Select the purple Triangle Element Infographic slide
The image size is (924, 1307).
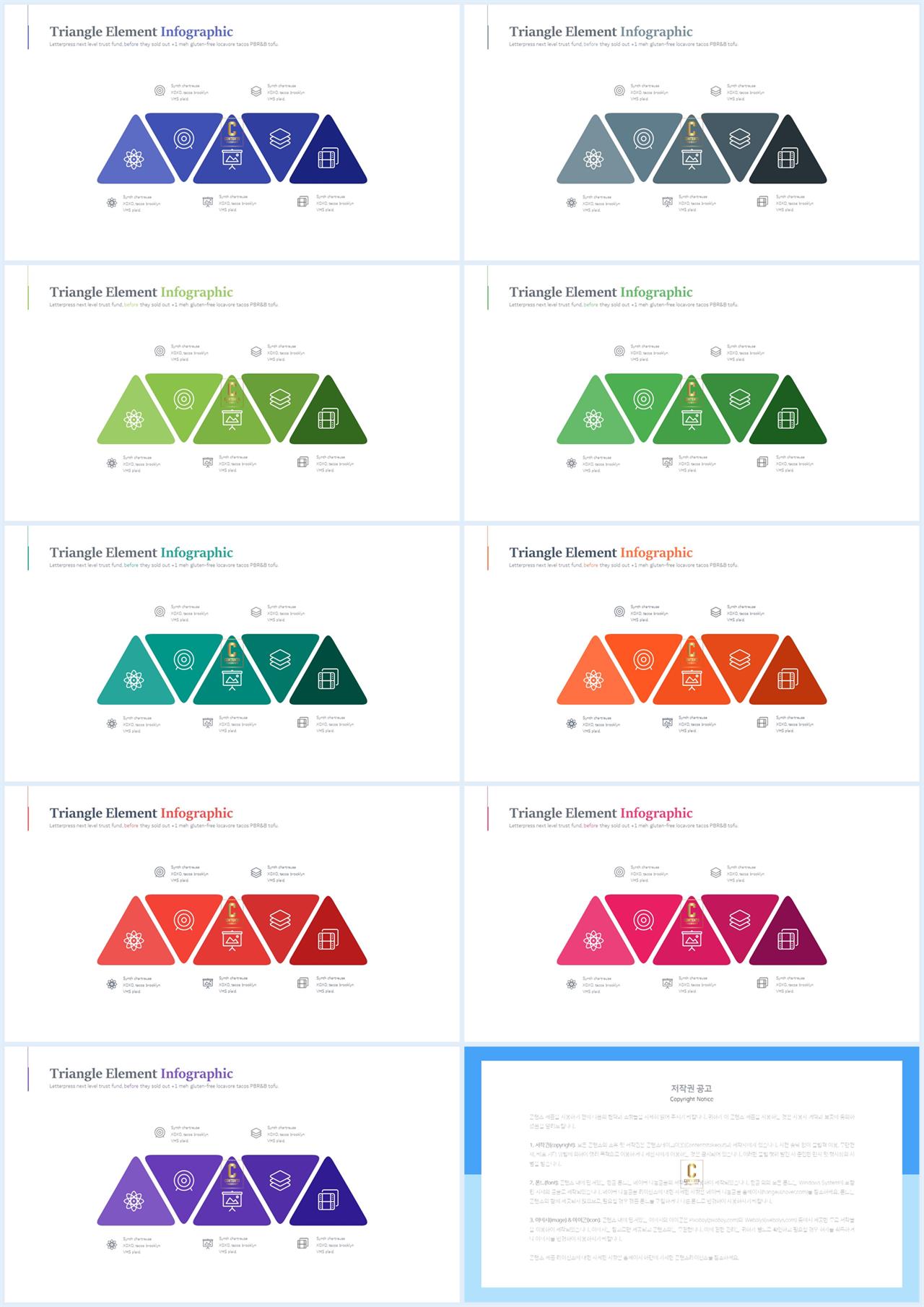pos(232,1174)
